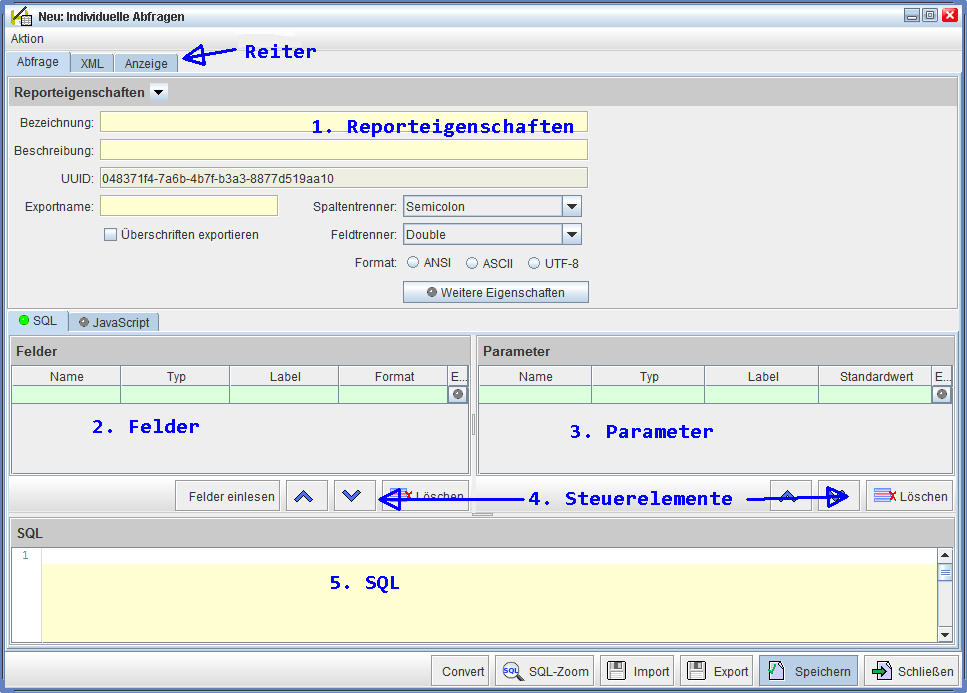Screen dimensions: 967x693
Task: Collapse the Reporteigenschaften section arrow
Action: [x=158, y=93]
